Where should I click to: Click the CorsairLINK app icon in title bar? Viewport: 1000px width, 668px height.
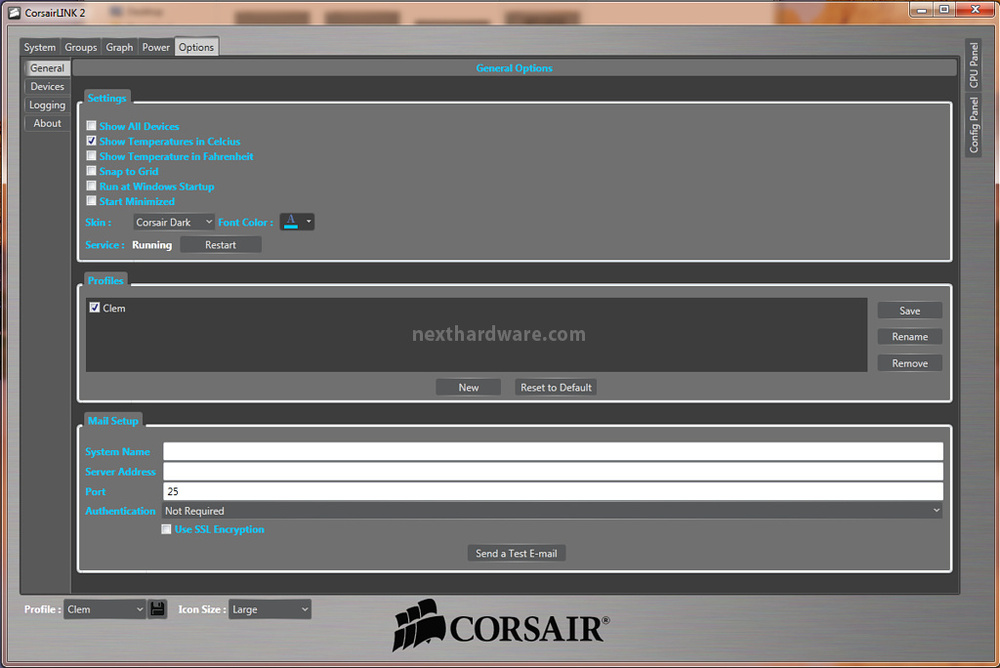click(x=14, y=12)
